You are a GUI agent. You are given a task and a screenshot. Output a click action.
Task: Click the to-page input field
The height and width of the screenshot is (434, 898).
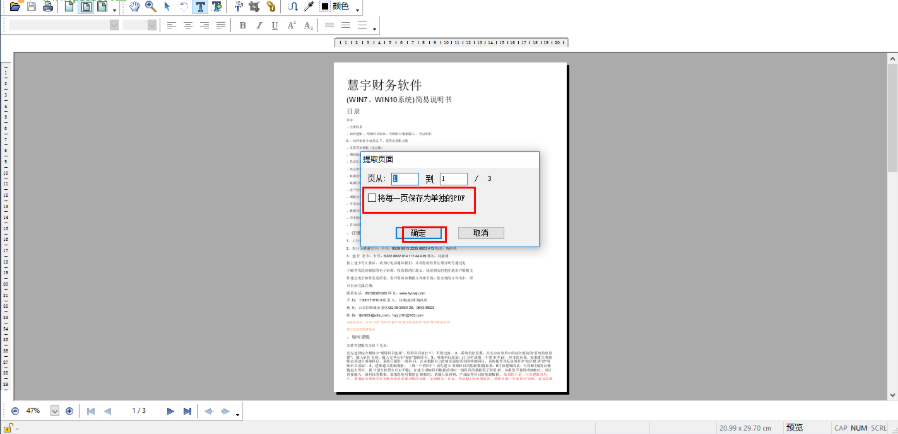(454, 179)
